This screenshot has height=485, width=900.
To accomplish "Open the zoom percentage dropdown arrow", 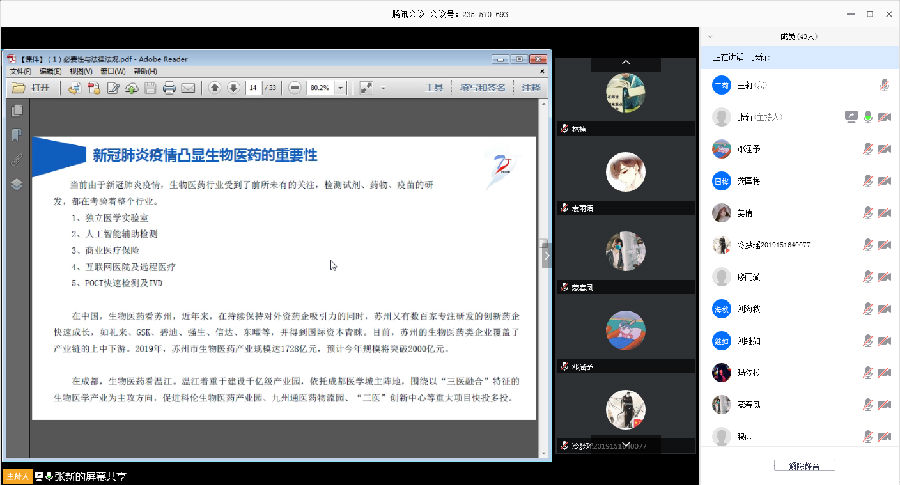I will click(x=341, y=88).
